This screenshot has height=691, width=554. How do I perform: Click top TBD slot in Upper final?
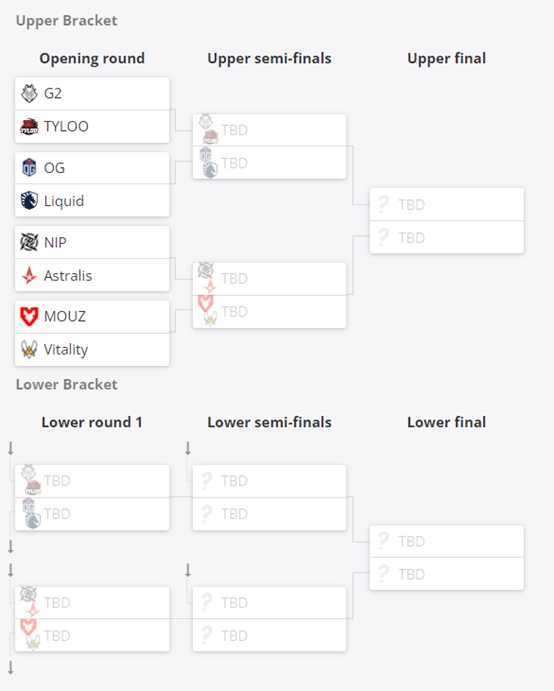pyautogui.click(x=446, y=204)
